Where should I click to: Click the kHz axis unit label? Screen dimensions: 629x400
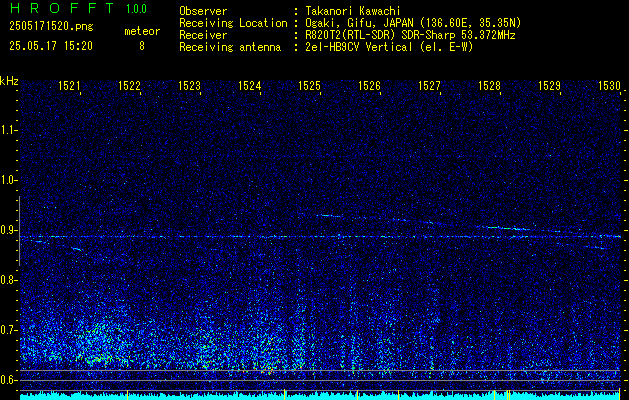coord(9,81)
